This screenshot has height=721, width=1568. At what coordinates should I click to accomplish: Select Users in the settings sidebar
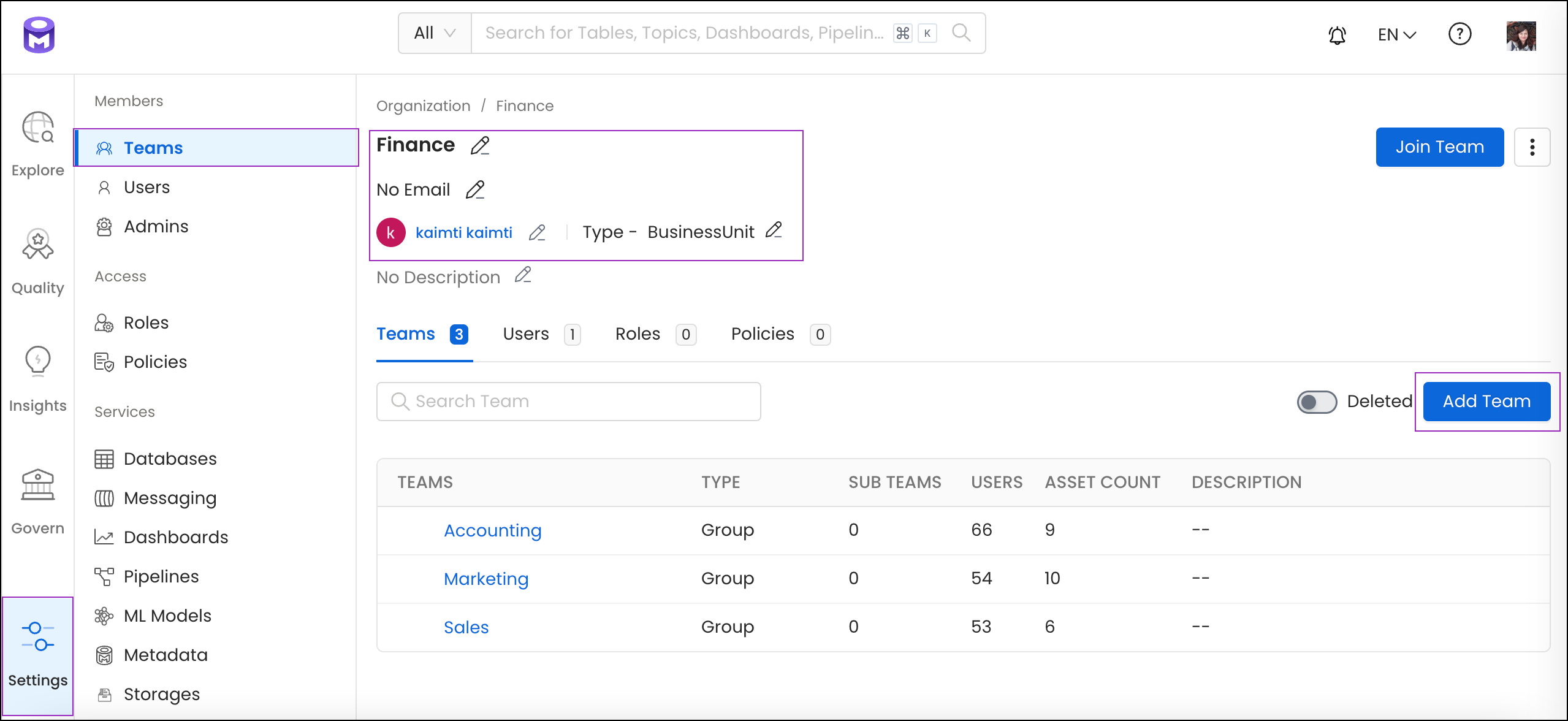pyautogui.click(x=216, y=187)
